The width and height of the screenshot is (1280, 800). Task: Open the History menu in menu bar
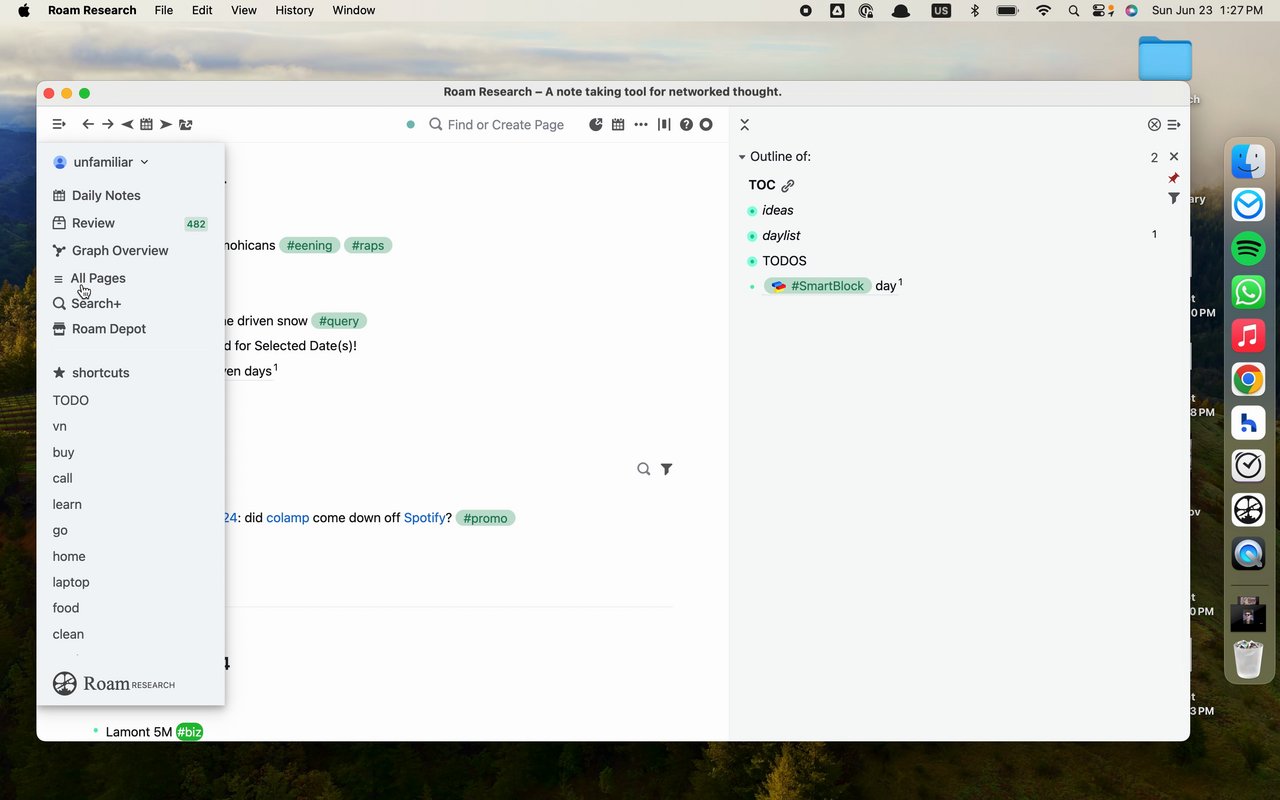coord(294,10)
